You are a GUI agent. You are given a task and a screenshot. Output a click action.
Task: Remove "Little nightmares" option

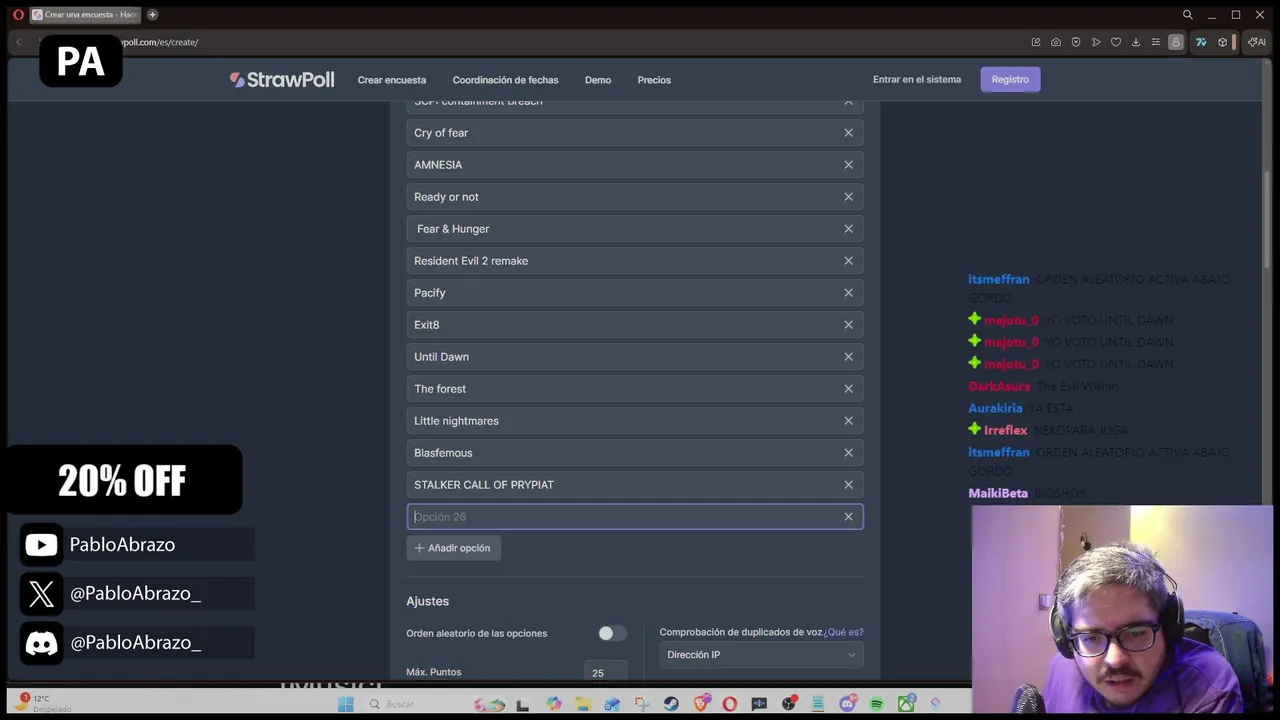[x=848, y=421]
